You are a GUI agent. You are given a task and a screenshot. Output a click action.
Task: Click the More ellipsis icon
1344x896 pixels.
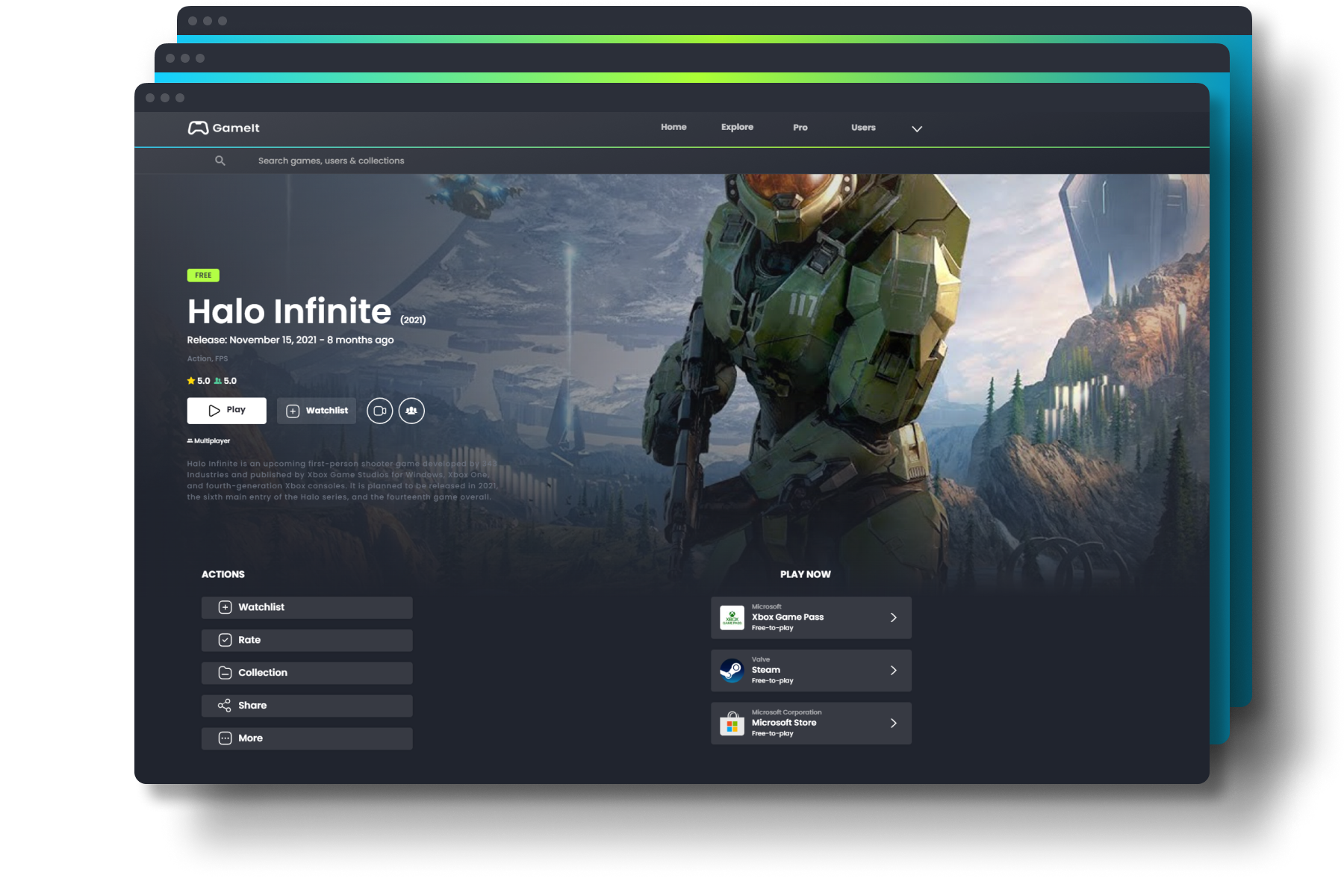pos(225,738)
